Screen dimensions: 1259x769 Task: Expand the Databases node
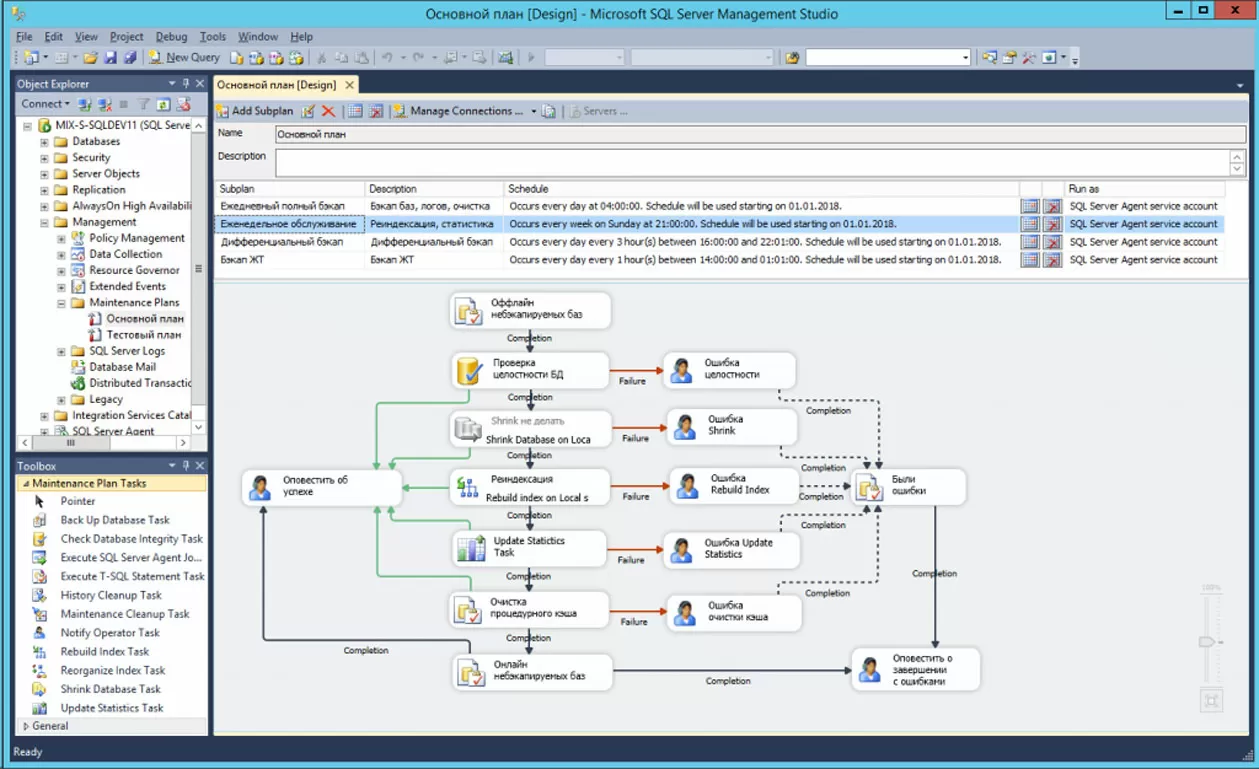44,142
